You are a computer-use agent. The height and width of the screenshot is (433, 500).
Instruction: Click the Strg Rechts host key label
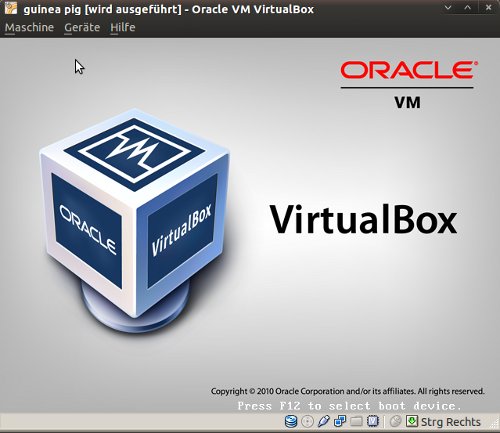pos(451,422)
